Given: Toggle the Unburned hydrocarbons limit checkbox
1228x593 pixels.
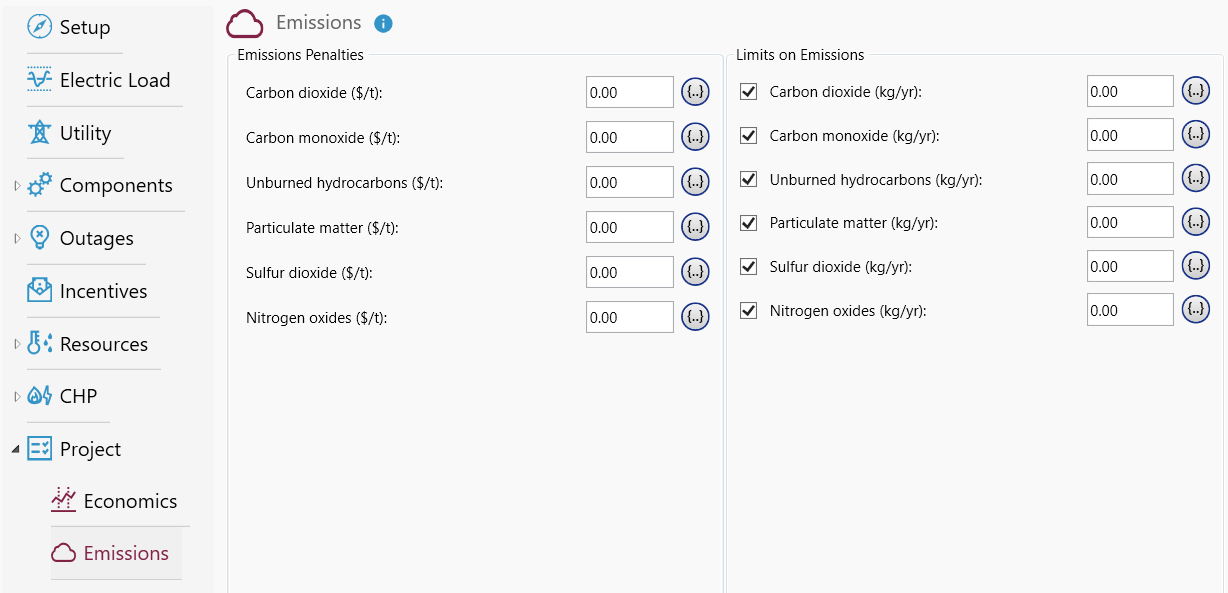Looking at the screenshot, I should click(748, 180).
